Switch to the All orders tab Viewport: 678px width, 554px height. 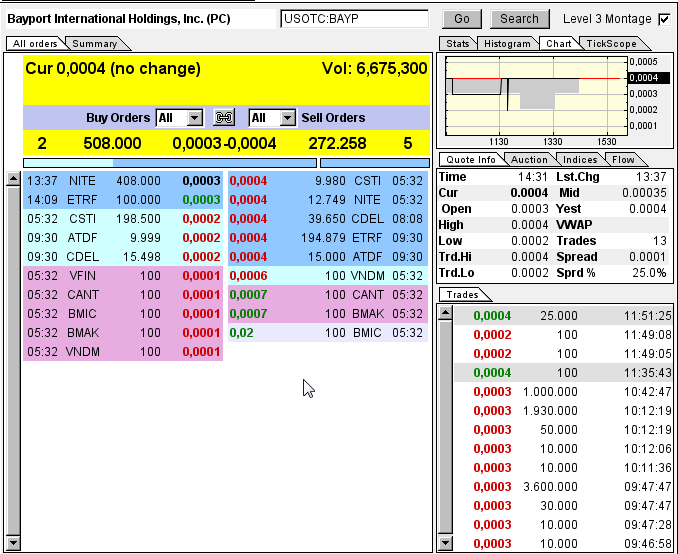click(x=35, y=44)
